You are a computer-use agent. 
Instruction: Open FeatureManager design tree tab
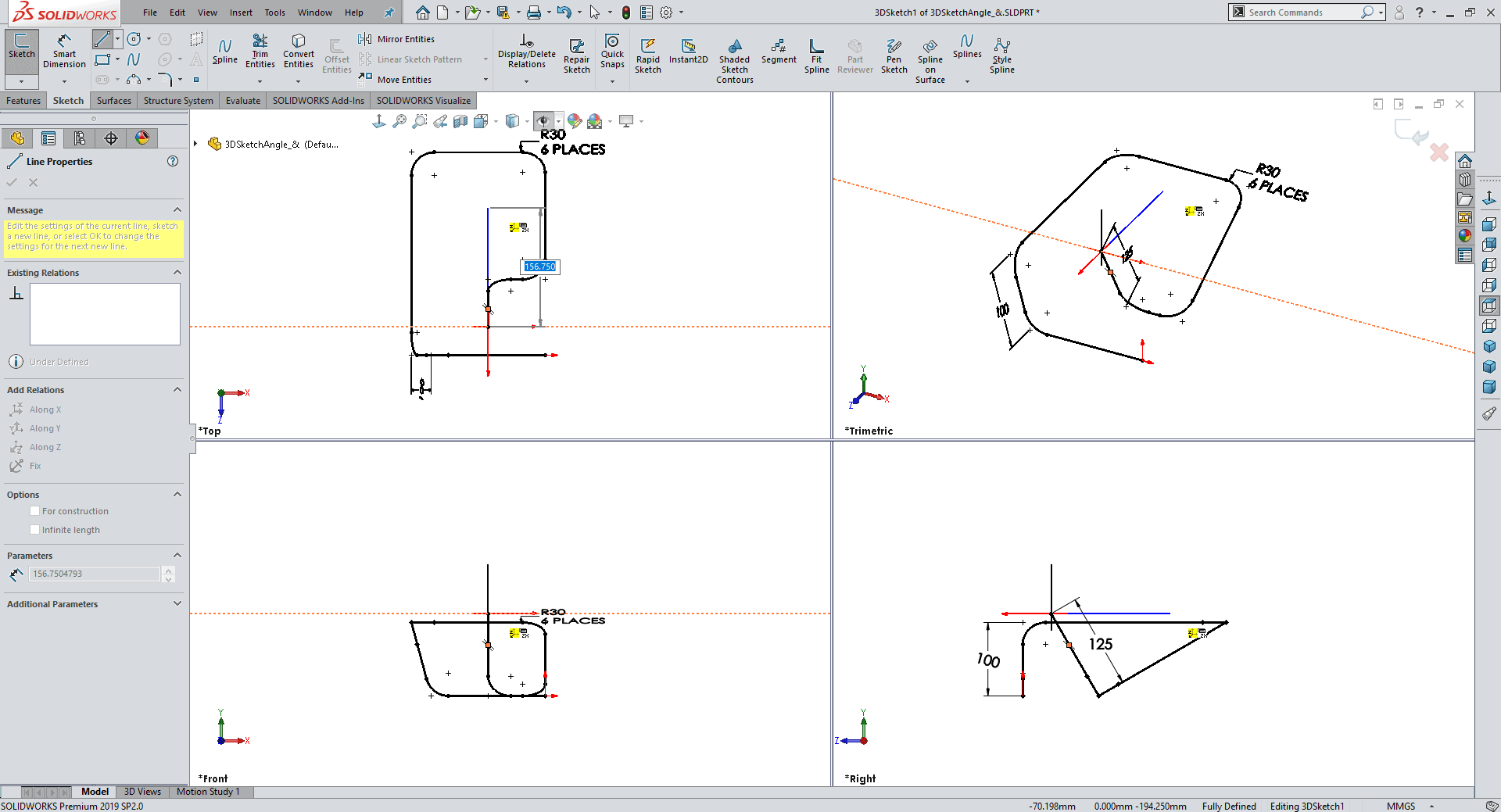[x=17, y=138]
